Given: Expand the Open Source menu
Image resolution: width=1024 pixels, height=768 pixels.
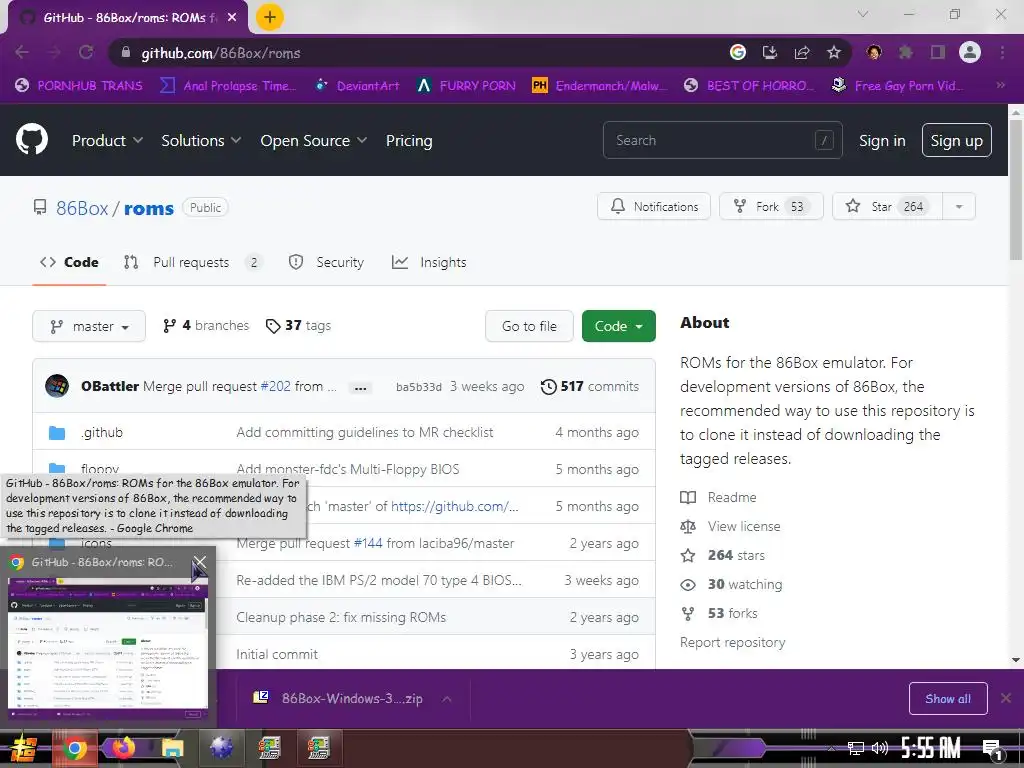Looking at the screenshot, I should pos(313,140).
